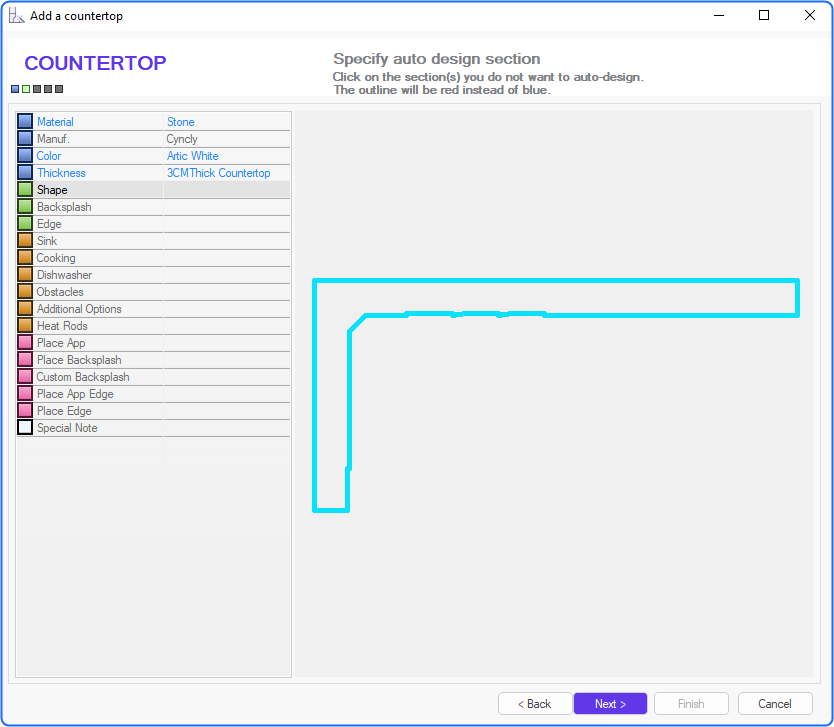The height and width of the screenshot is (727, 834).
Task: Open the Color step
Action: 49,156
